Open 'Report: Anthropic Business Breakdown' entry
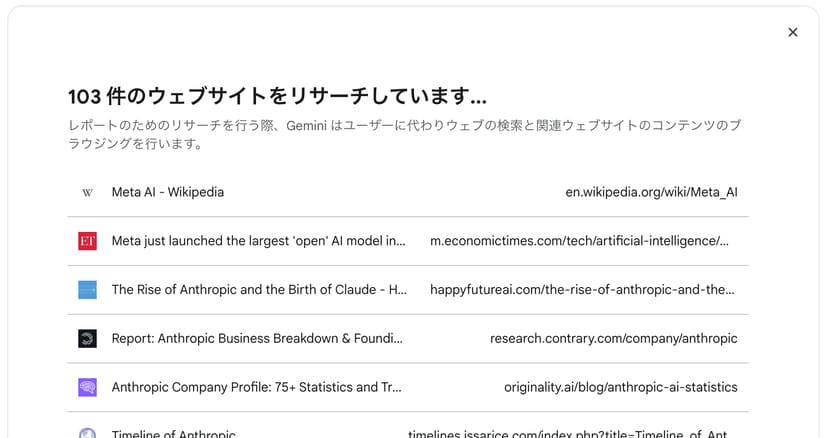This screenshot has height=438, width=828. point(258,339)
